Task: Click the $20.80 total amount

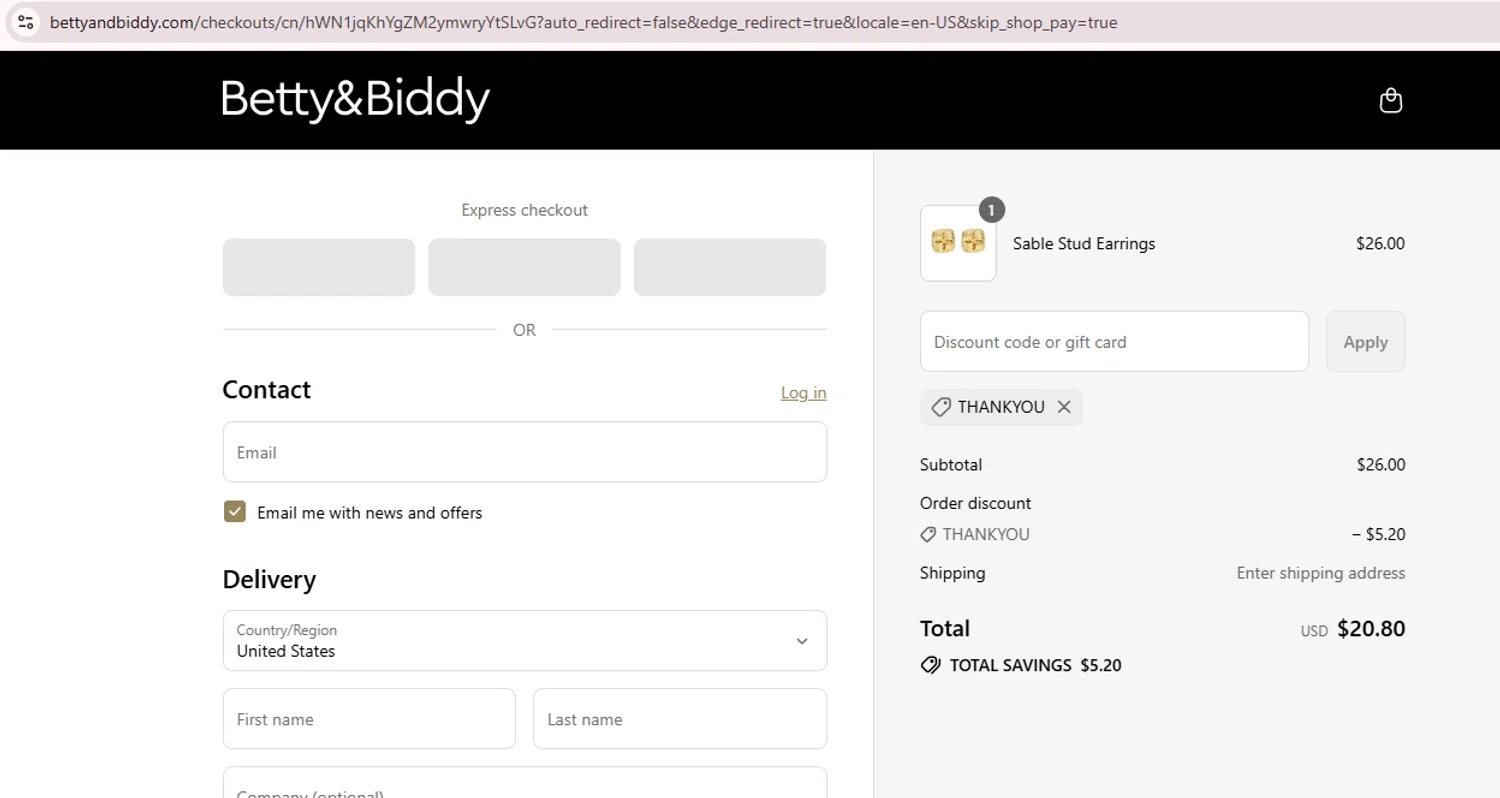Action: point(1371,629)
